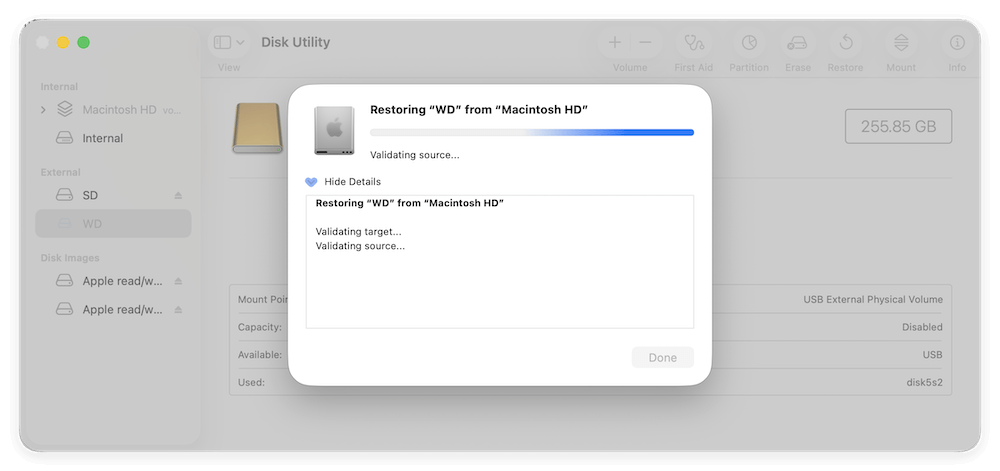The height and width of the screenshot is (471, 1000).
Task: Remove volume with minus icon
Action: point(645,43)
